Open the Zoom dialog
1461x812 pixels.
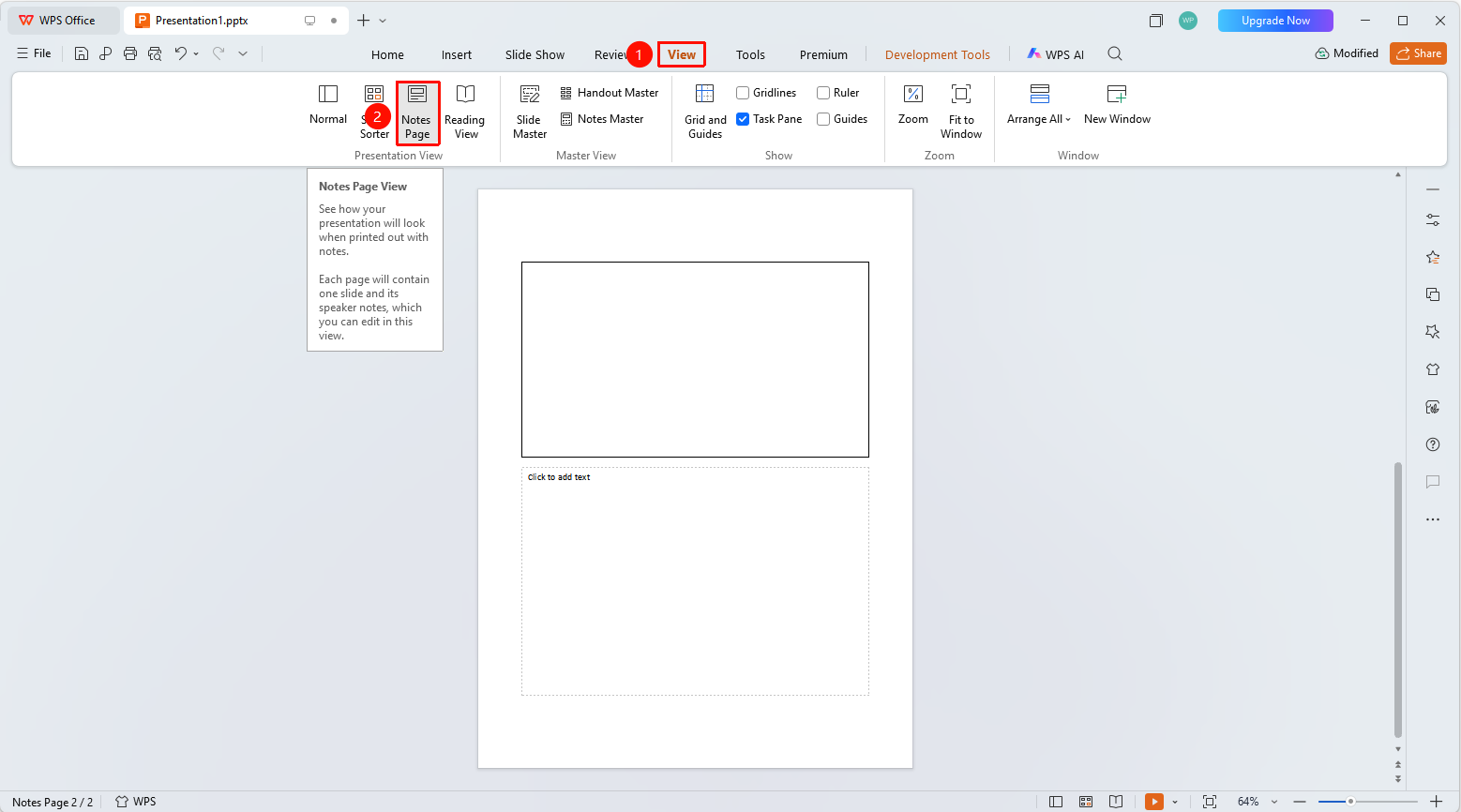913,105
